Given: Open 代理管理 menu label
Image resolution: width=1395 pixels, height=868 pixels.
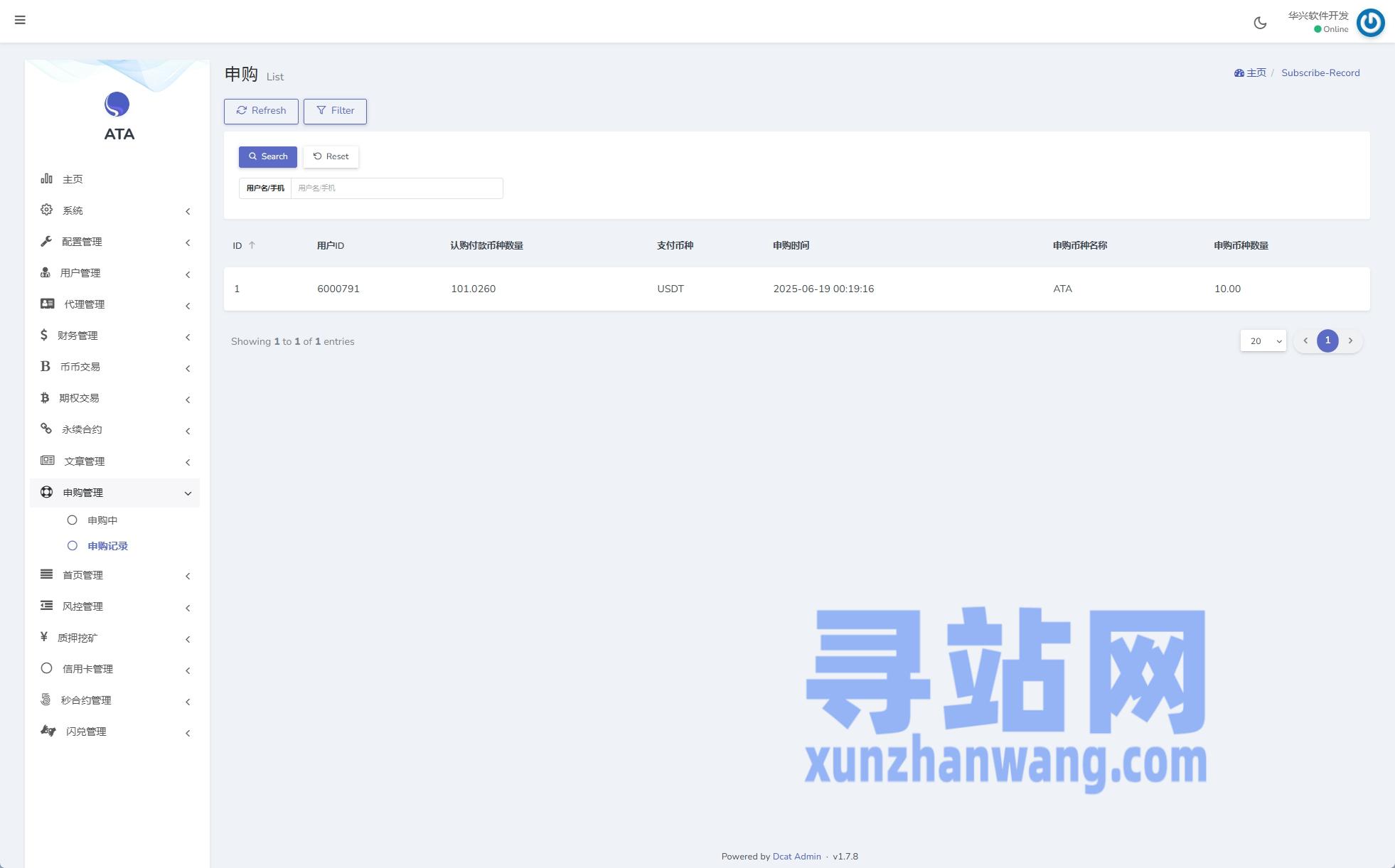Looking at the screenshot, I should coord(84,304).
